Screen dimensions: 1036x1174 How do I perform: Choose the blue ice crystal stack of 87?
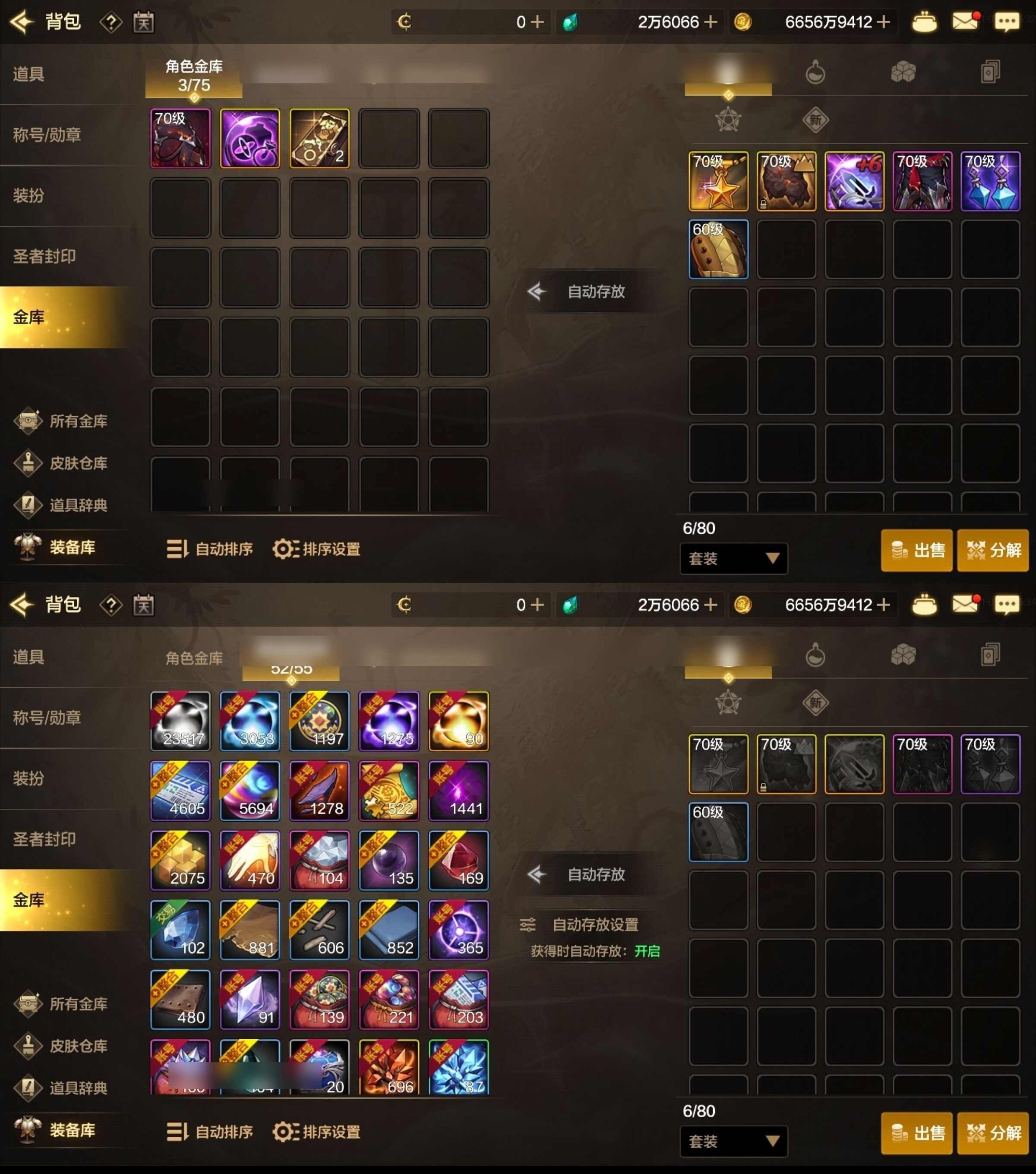pyautogui.click(x=458, y=1066)
